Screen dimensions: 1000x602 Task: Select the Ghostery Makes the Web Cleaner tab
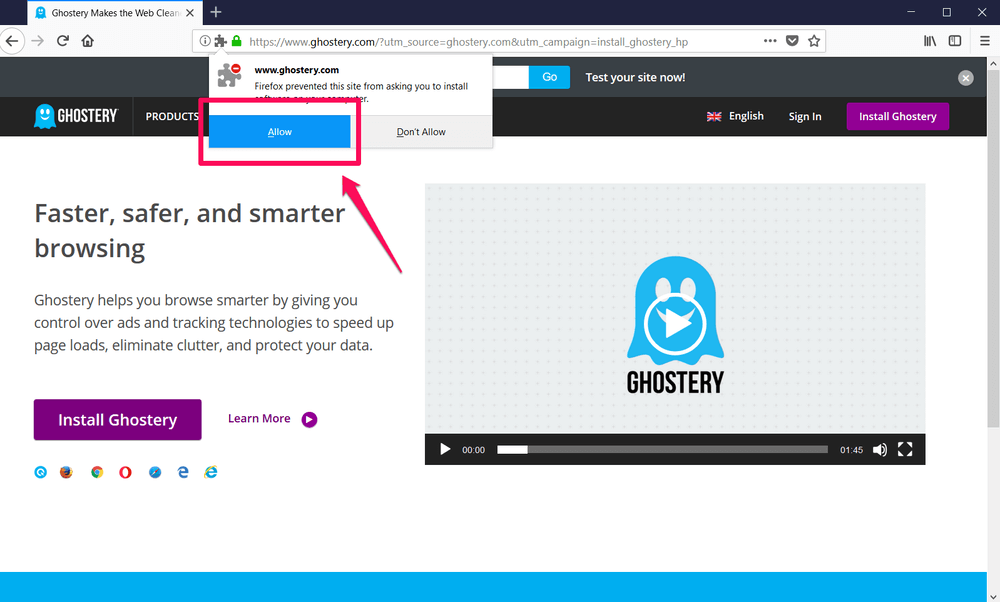[115, 13]
